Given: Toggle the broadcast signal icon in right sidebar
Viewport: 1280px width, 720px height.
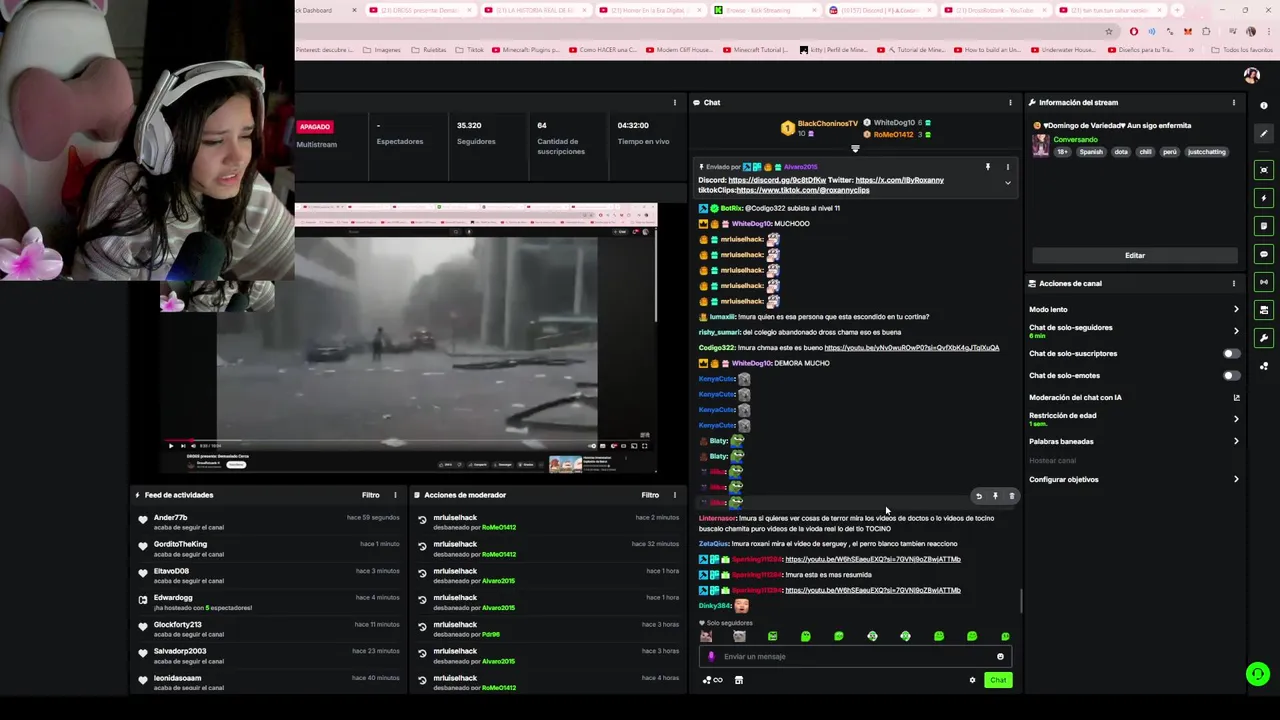Looking at the screenshot, I should point(1264,282).
